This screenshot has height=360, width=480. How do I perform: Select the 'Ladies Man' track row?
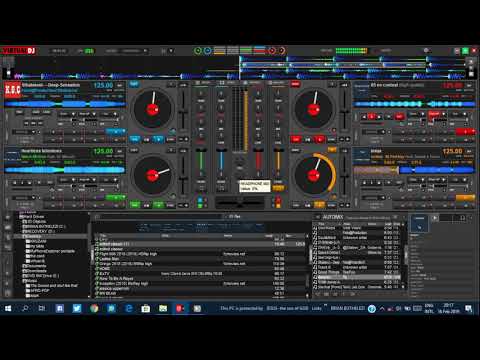[x=200, y=259]
